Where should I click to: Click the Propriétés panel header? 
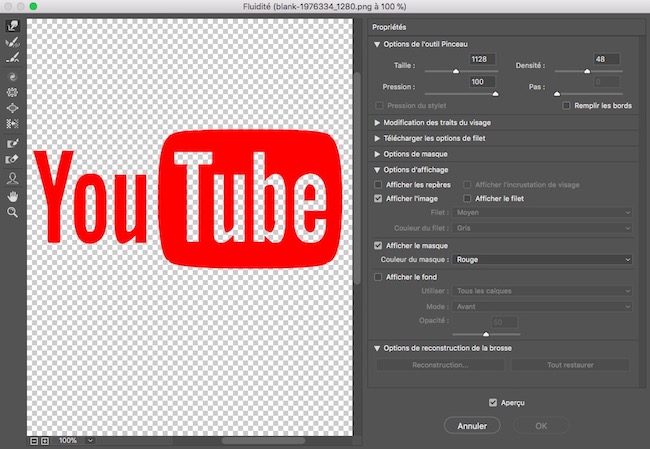[x=389, y=27]
